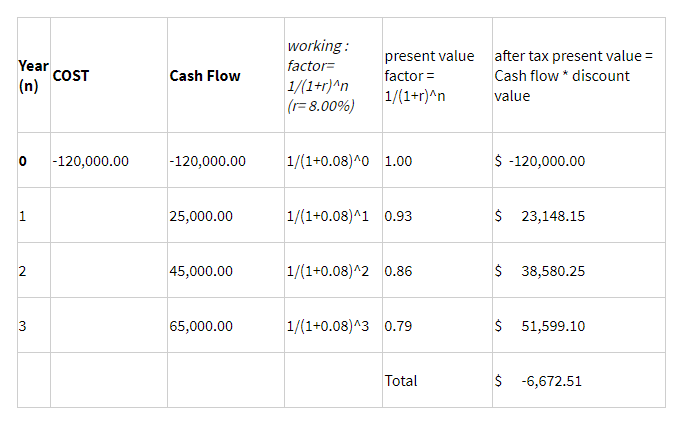Select the 45,000.00 cash flow cell
The height and width of the screenshot is (421, 690).
(x=201, y=271)
